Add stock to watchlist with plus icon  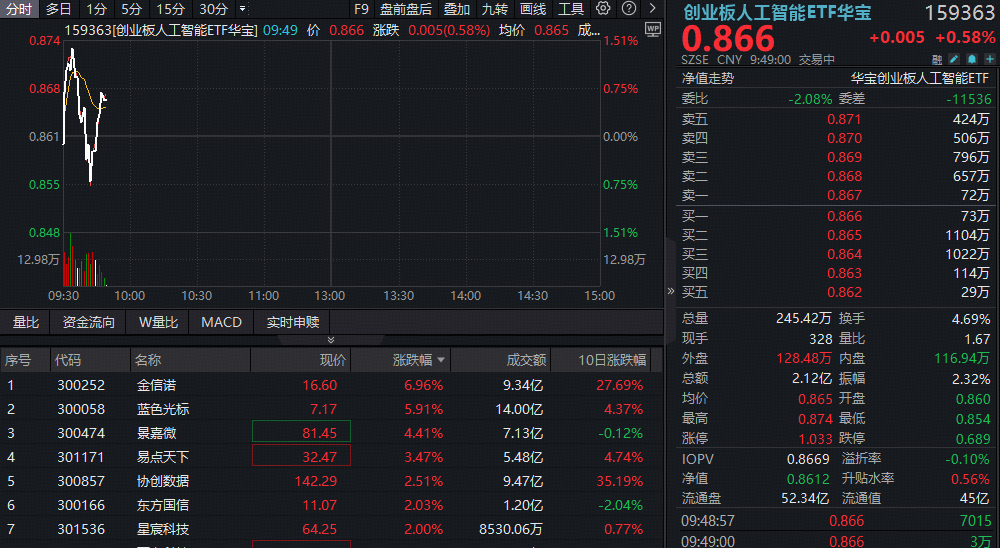pos(990,59)
